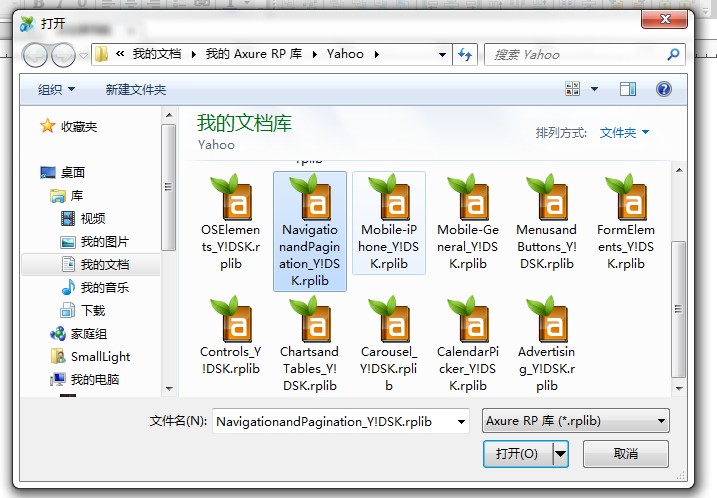This screenshot has height=498, width=717.
Task: Click the file list scroll-down arrow
Action: 679,389
